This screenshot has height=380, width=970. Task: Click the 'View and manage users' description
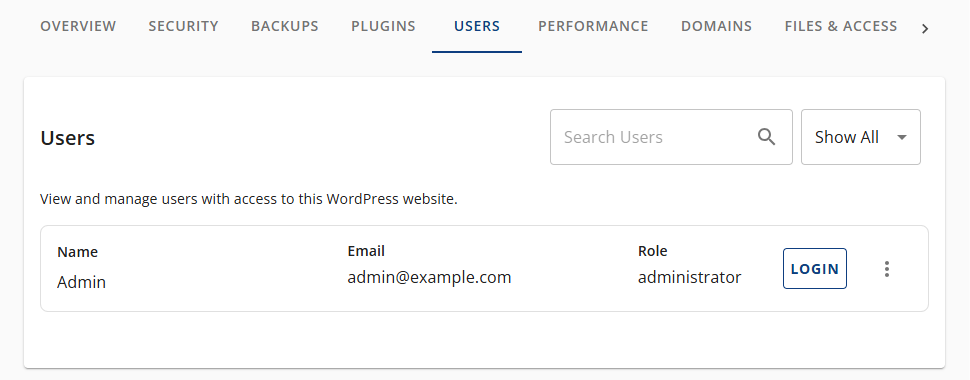(249, 199)
